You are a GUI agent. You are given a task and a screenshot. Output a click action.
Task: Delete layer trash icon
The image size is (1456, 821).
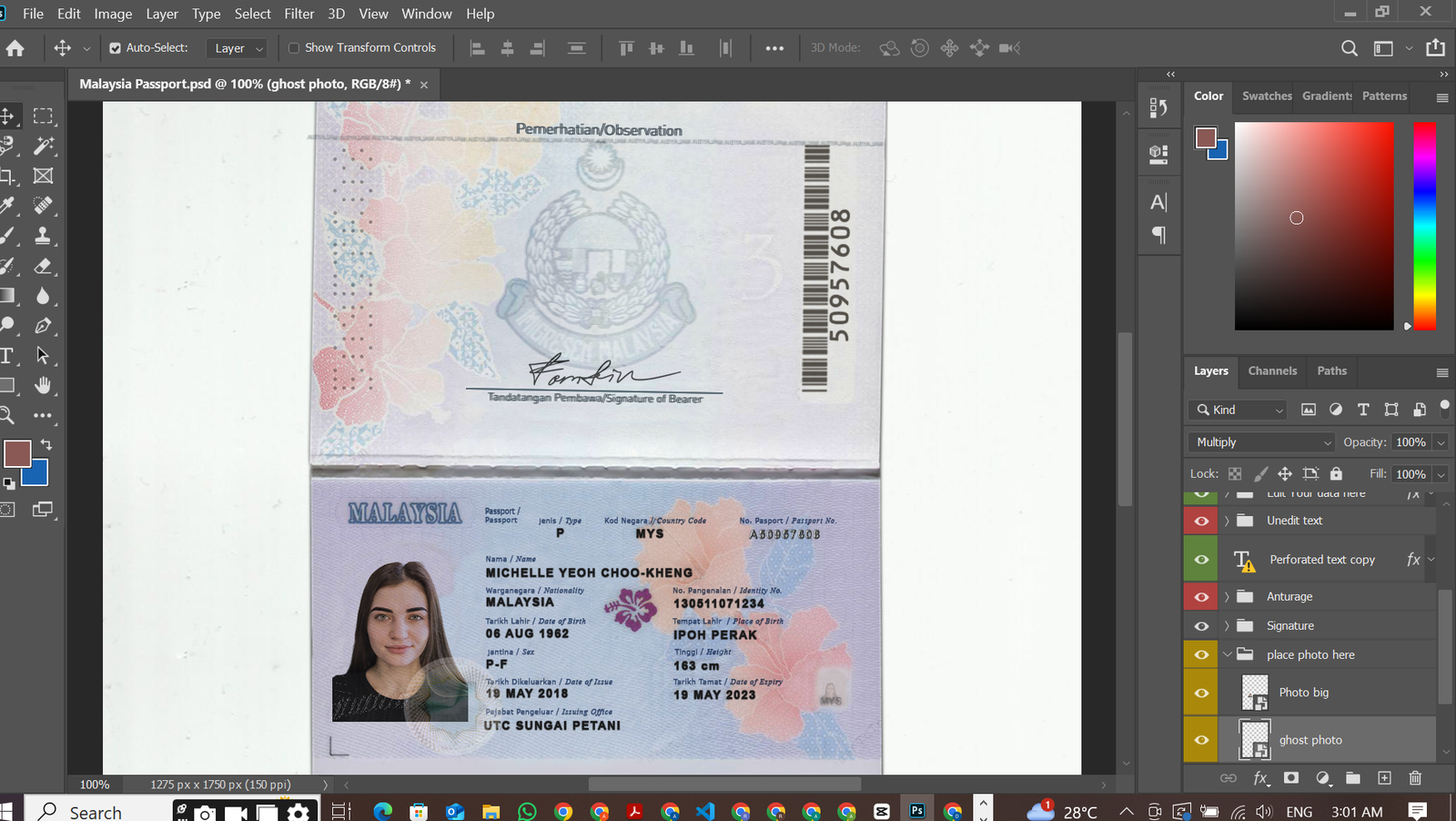click(x=1415, y=778)
